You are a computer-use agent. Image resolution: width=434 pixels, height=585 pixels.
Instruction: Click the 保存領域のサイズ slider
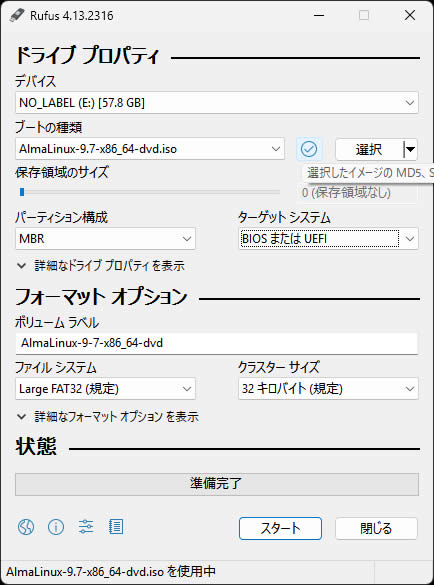pyautogui.click(x=149, y=192)
